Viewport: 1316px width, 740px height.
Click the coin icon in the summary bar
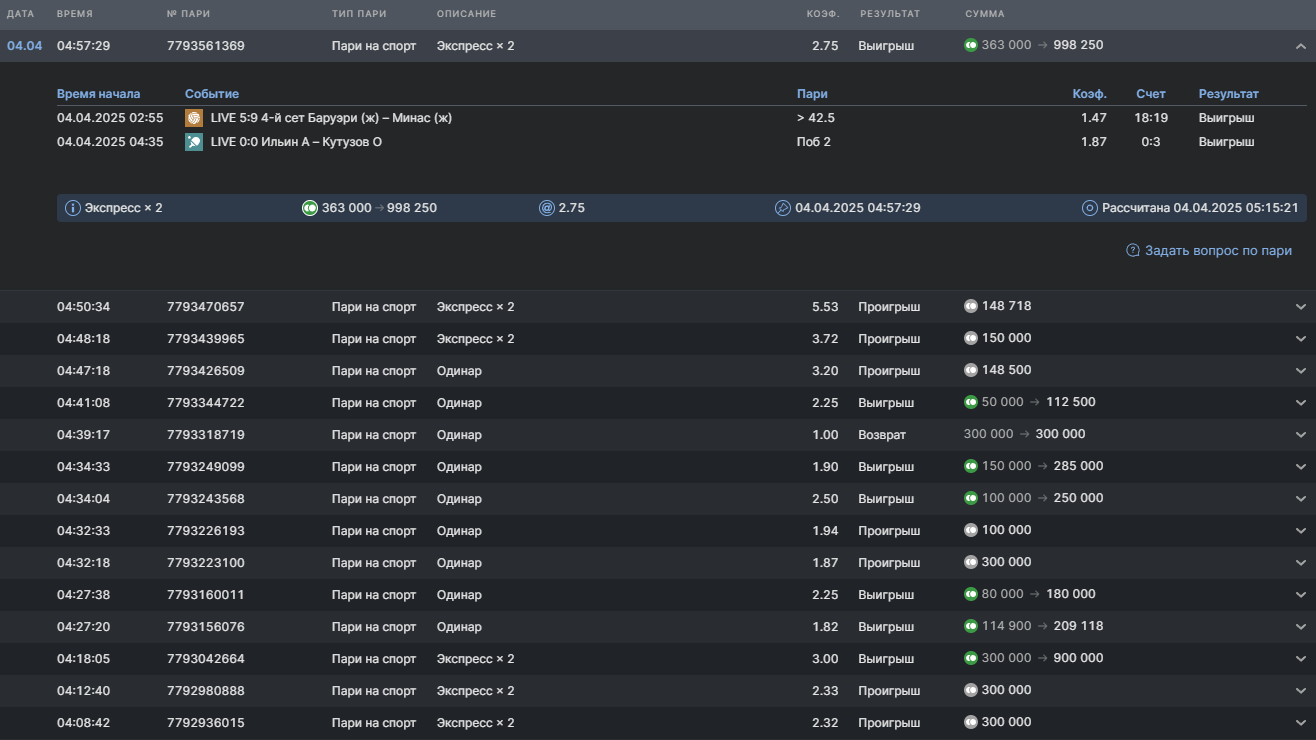tap(310, 208)
